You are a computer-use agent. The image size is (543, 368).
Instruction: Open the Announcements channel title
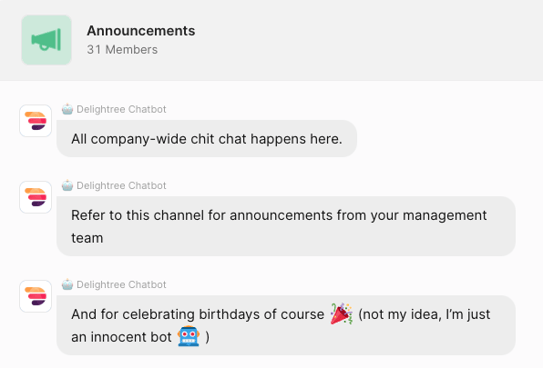click(141, 31)
